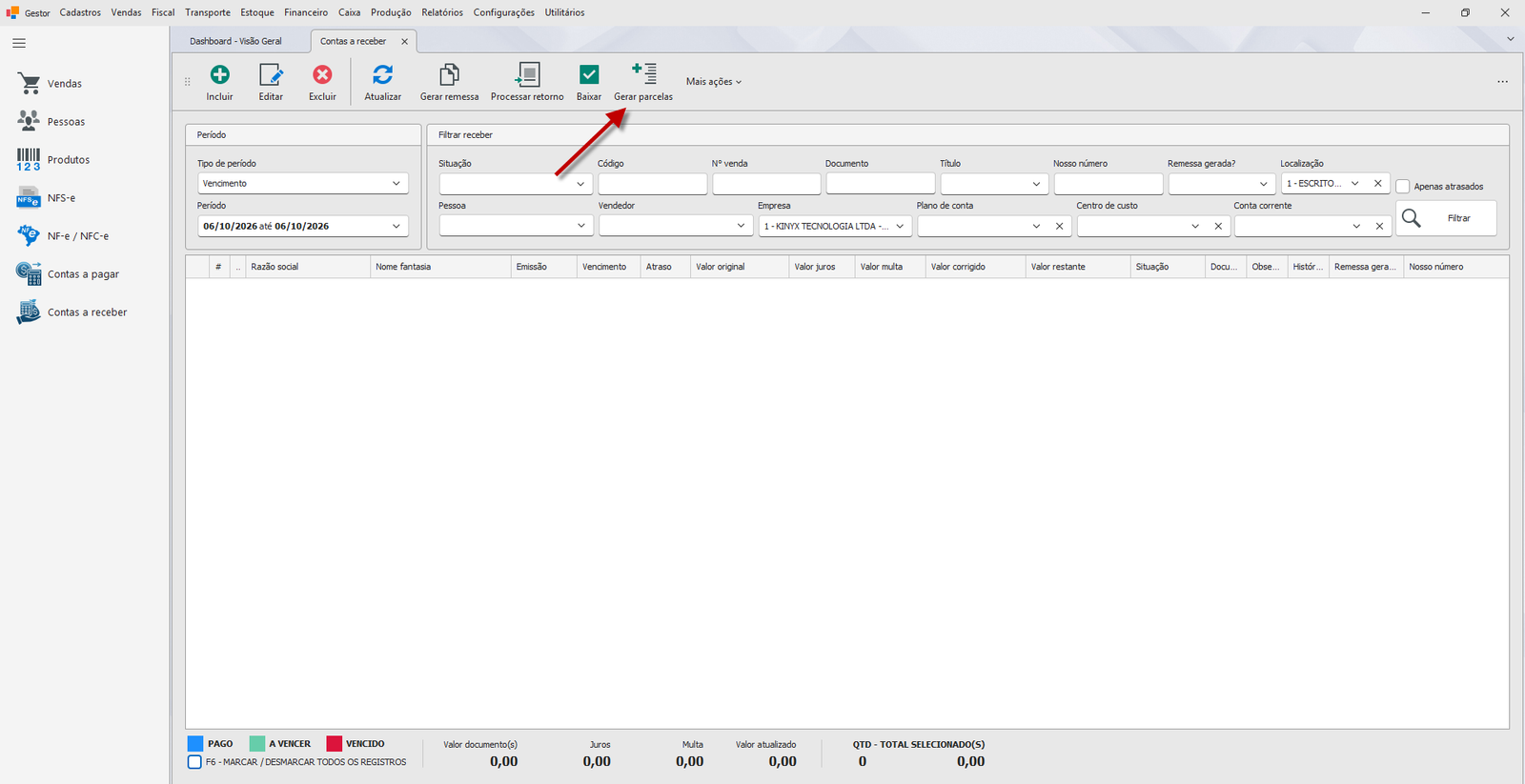The width and height of the screenshot is (1525, 784).
Task: Toggle F6 marcar/desmarcar todos os registros checkbox
Action: point(194,762)
